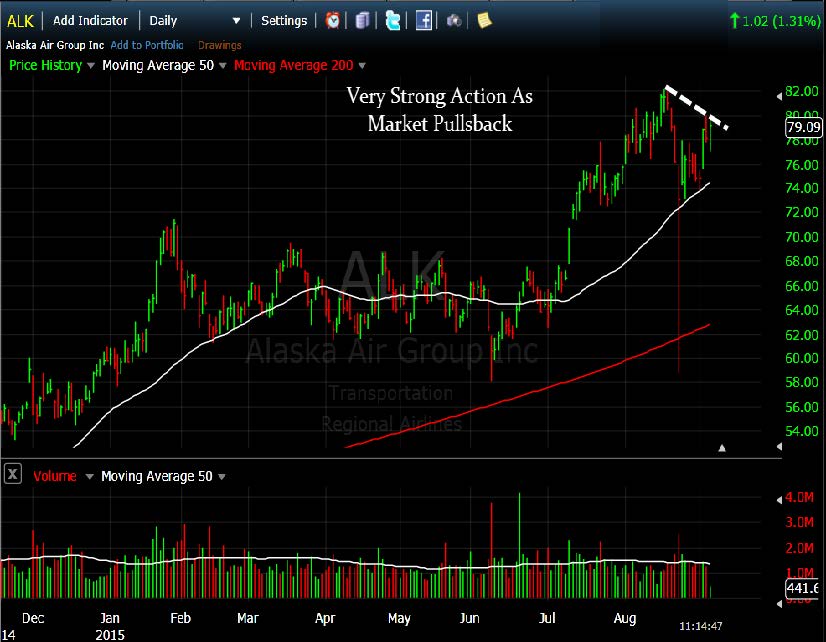Click the ALK ticker symbol
The image size is (826, 642).
21,21
